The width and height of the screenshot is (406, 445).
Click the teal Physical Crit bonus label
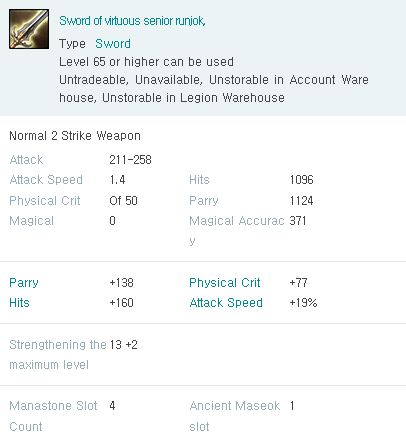coord(225,283)
